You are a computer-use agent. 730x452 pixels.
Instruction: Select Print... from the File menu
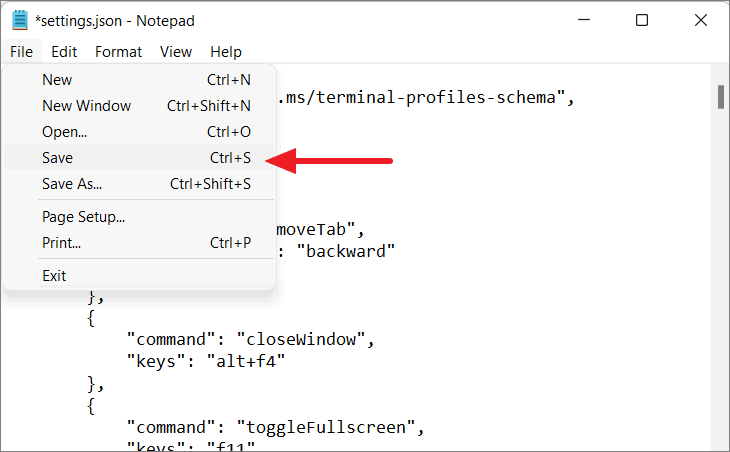pyautogui.click(x=139, y=243)
